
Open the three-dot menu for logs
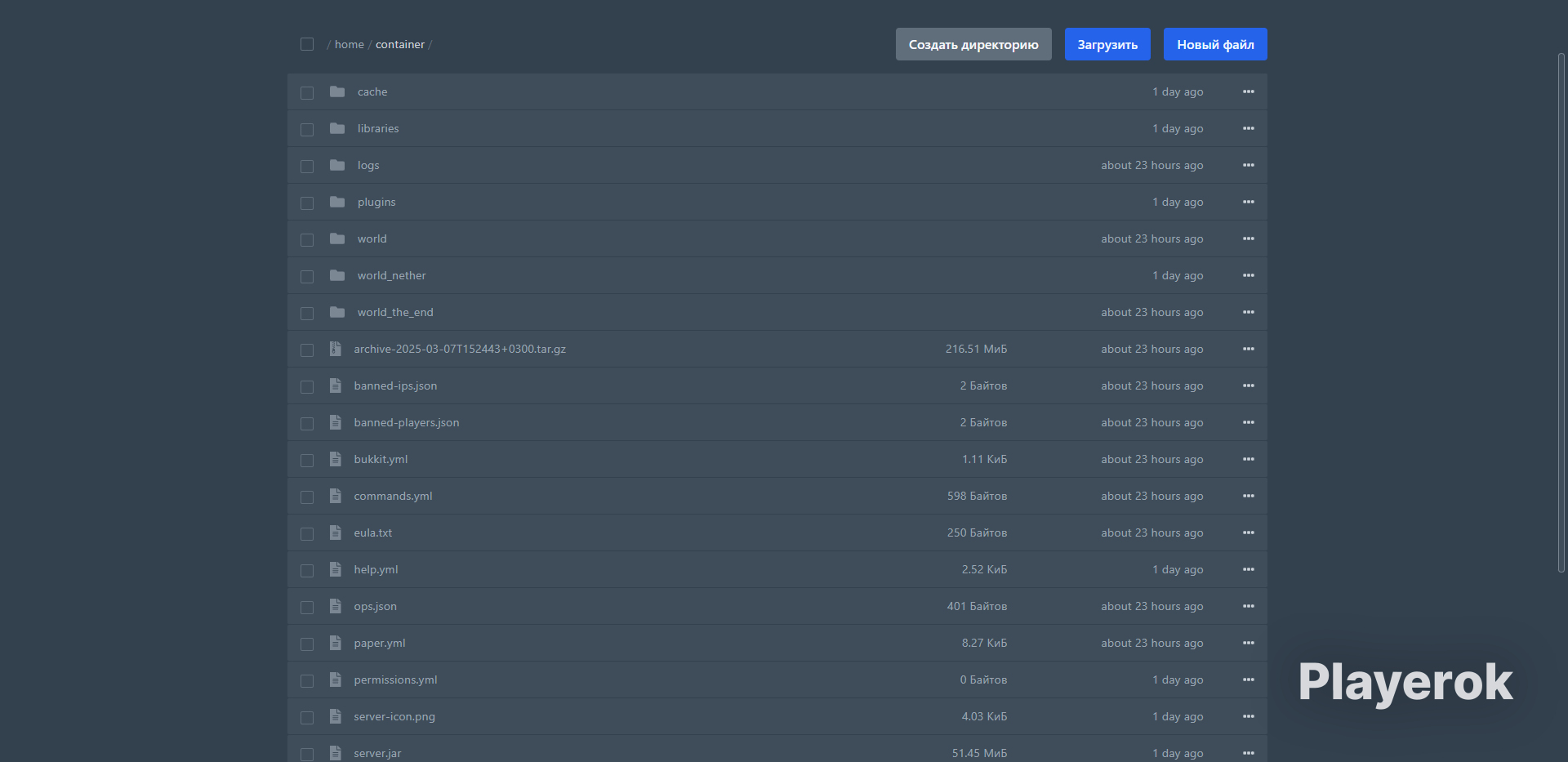click(1249, 165)
